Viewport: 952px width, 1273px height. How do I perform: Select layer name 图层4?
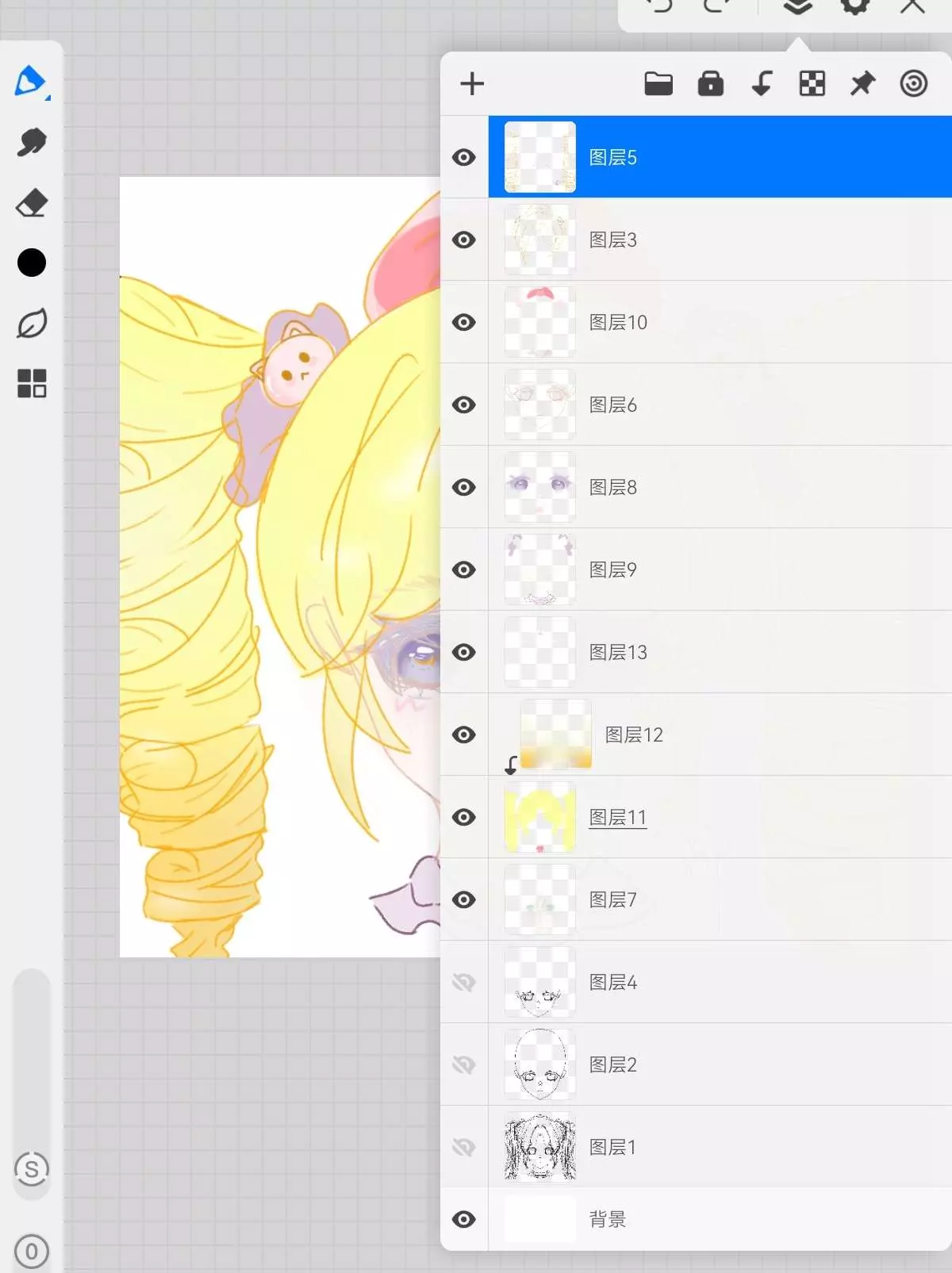(x=612, y=982)
